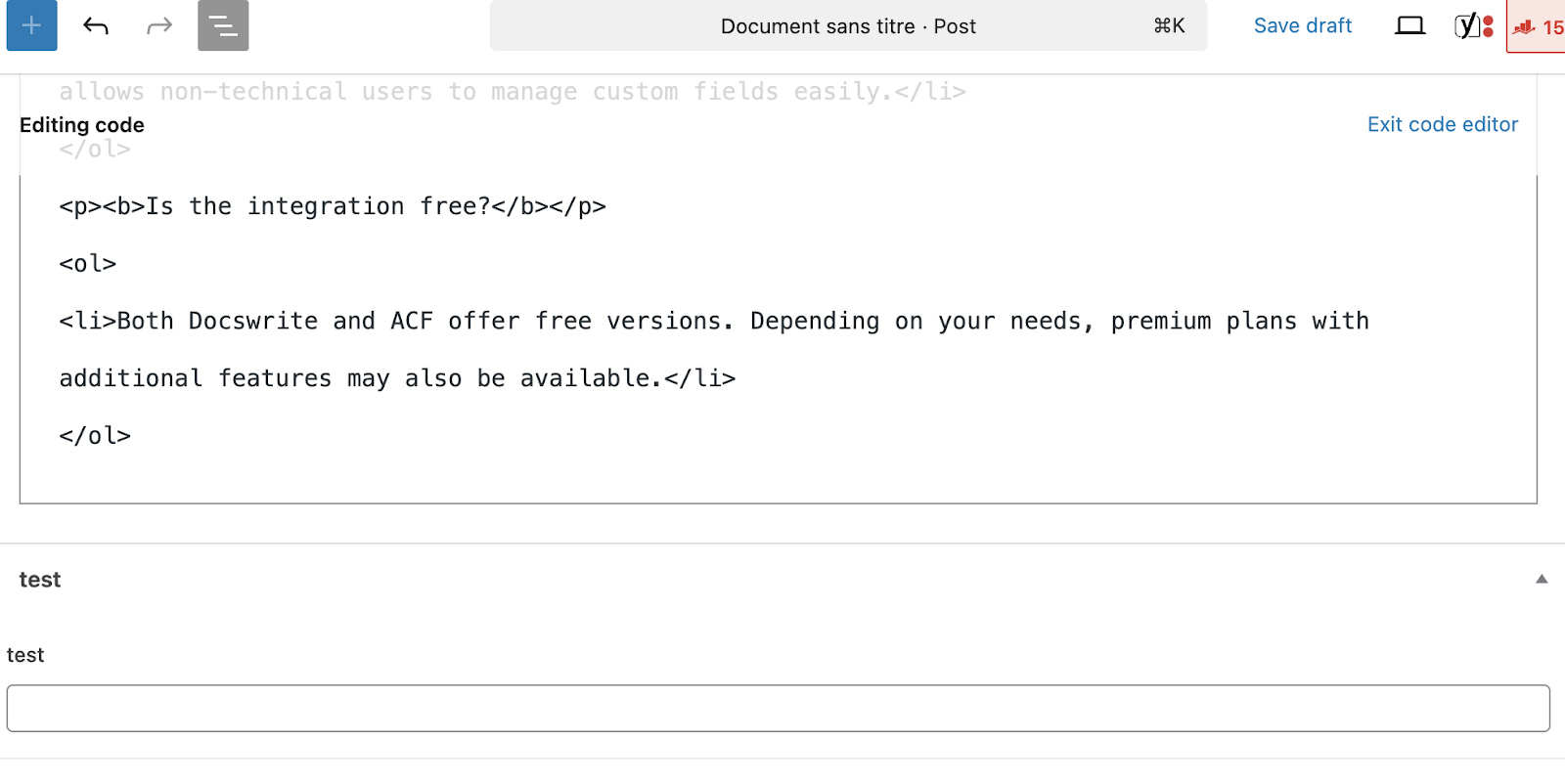Click the 'Is the integration free?' code line
Screen dimensions: 1565x784
333,206
